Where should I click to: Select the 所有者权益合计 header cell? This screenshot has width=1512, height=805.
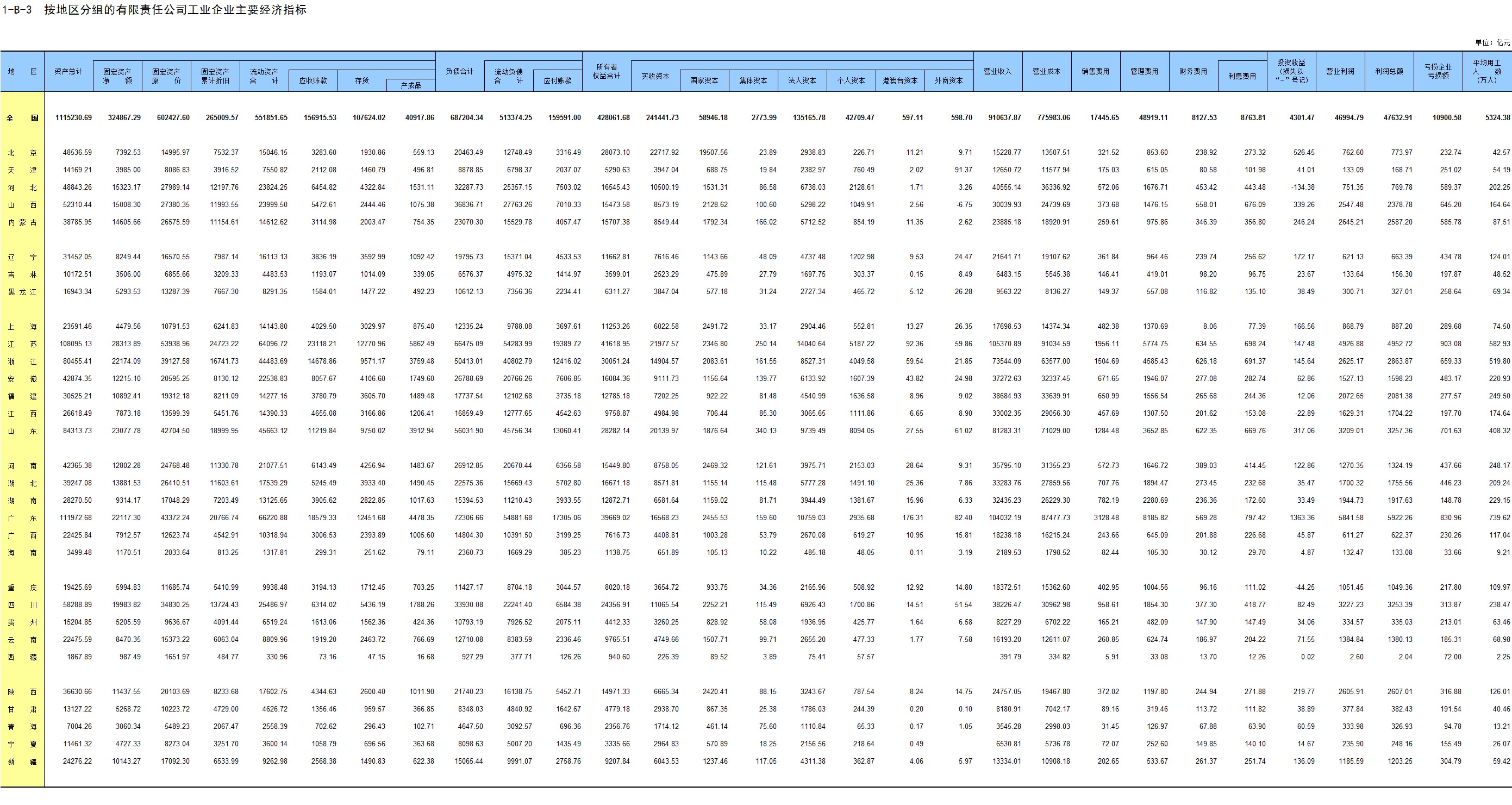point(607,71)
